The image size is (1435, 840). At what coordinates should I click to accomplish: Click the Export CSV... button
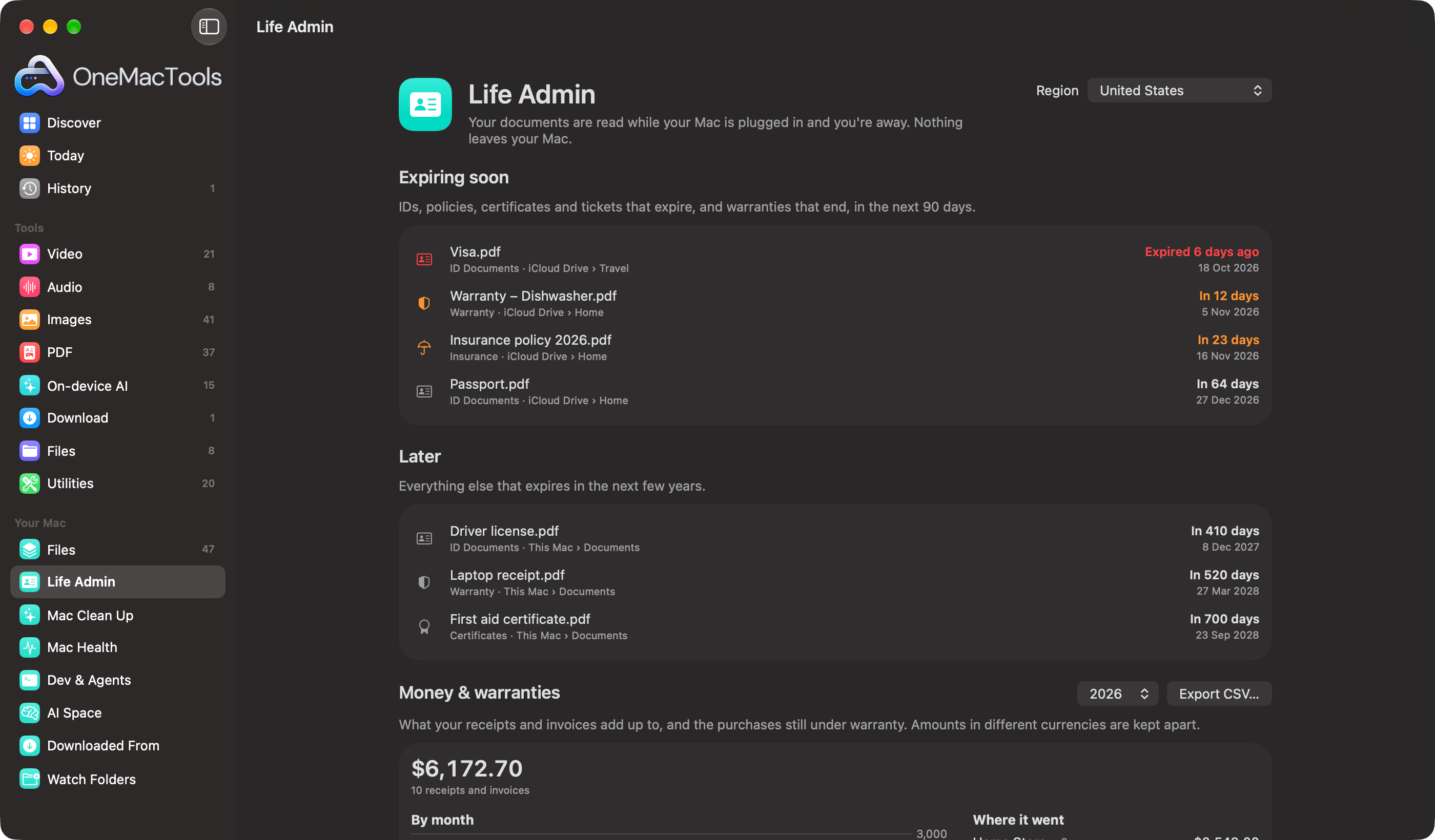coord(1219,694)
